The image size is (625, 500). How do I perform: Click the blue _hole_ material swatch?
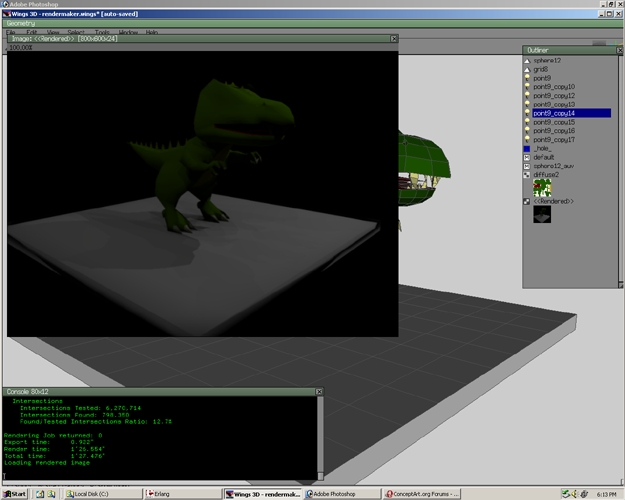pos(527,148)
